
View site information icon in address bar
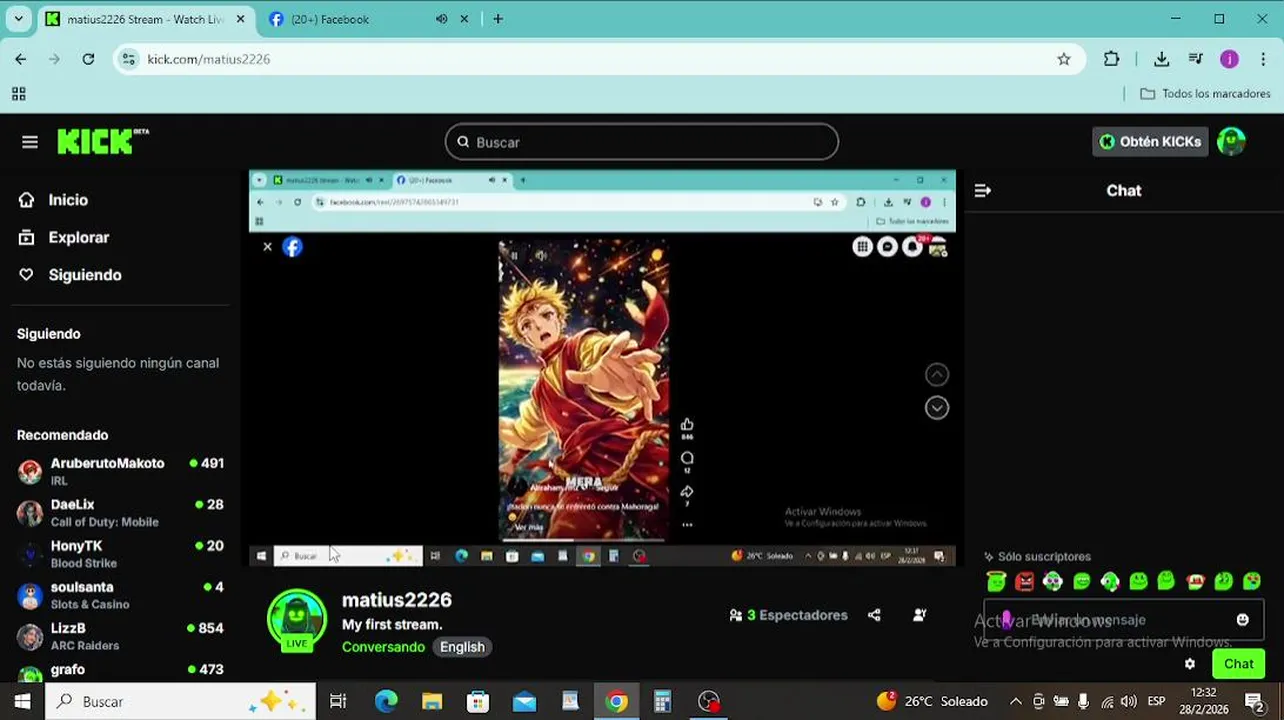(x=128, y=59)
